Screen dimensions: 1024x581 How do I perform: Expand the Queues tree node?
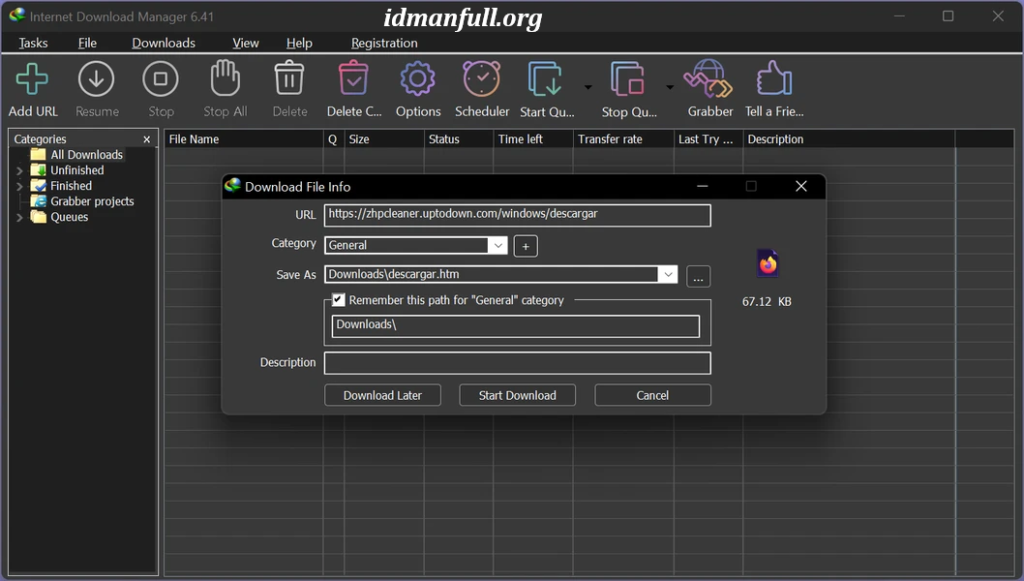[19, 217]
